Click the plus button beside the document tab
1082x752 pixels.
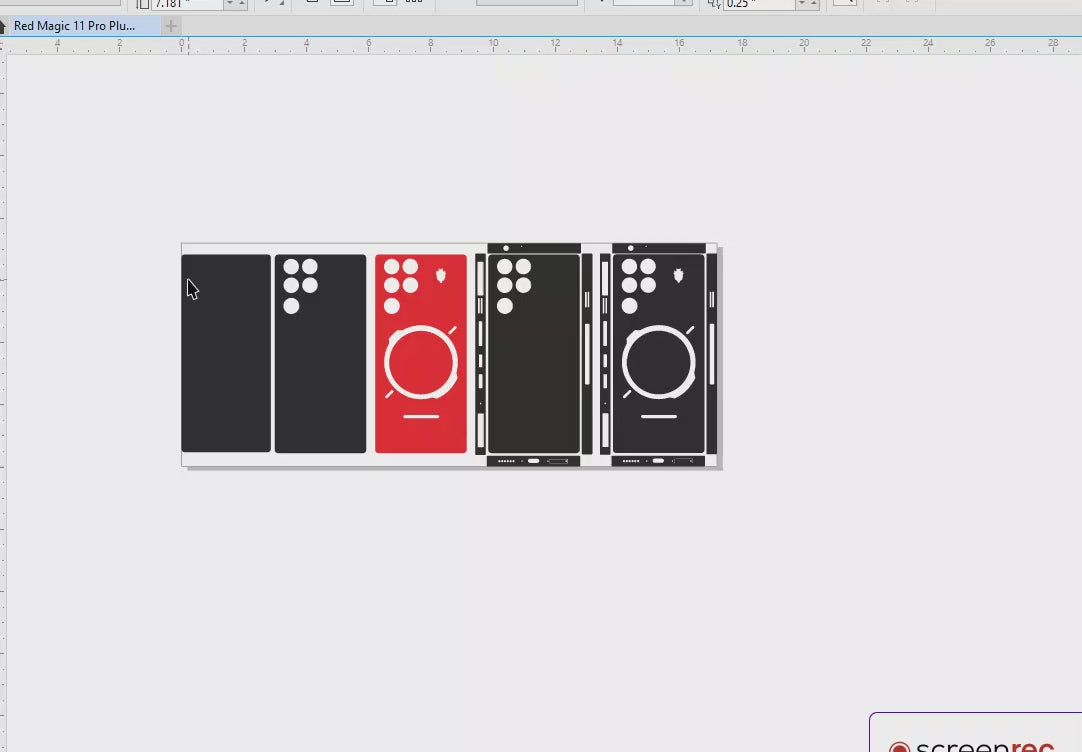(x=171, y=26)
